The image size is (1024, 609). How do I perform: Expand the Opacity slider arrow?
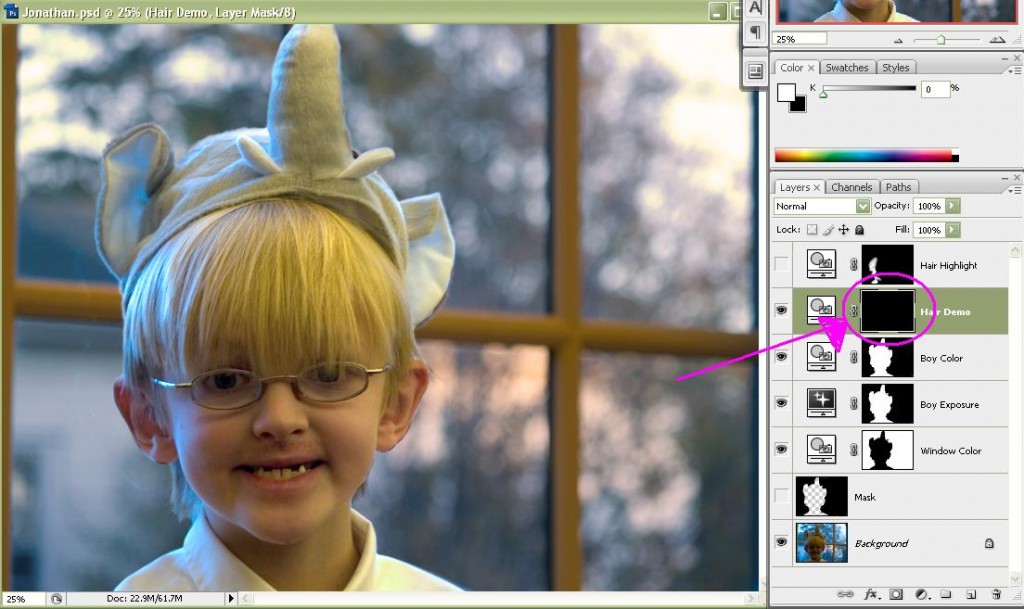tap(953, 206)
